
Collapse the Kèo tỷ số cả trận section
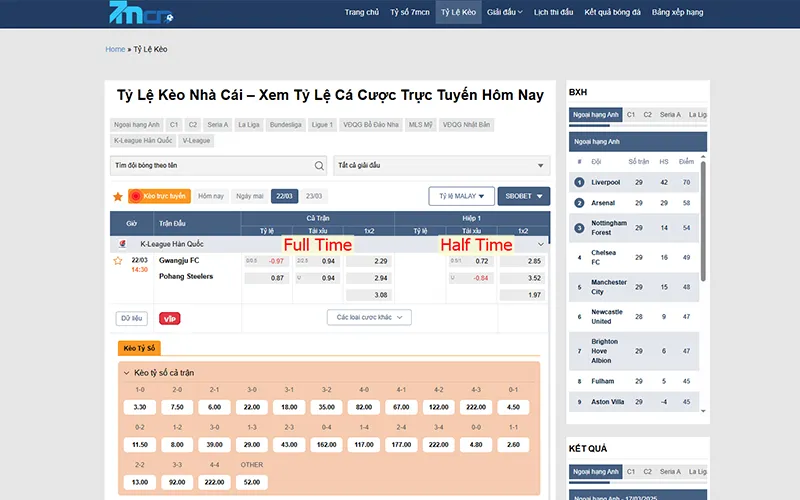[x=126, y=373]
